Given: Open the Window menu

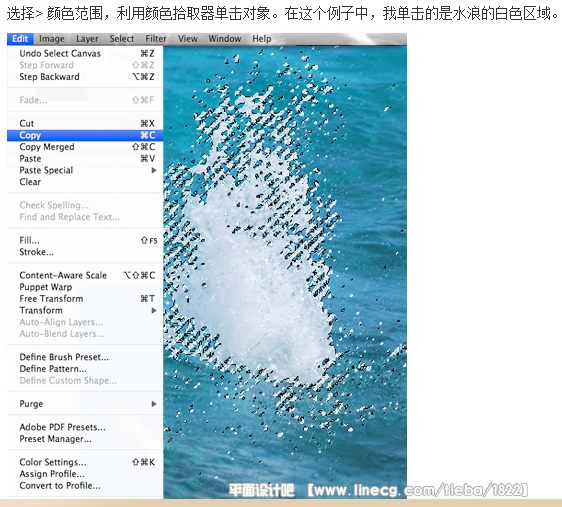Looking at the screenshot, I should pos(225,39).
